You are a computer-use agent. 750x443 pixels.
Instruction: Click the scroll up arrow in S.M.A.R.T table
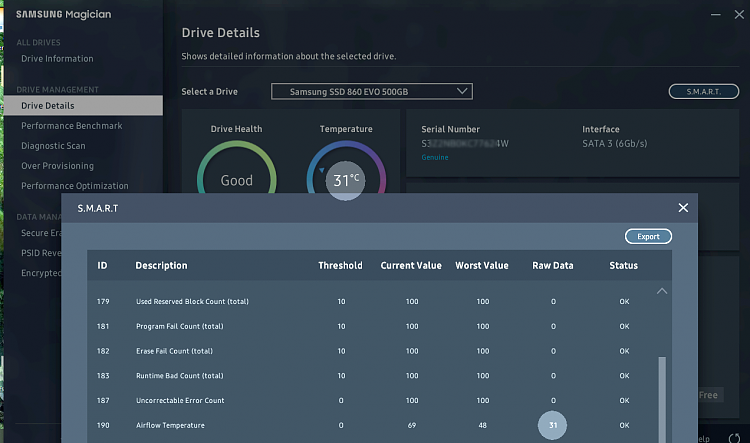662,291
